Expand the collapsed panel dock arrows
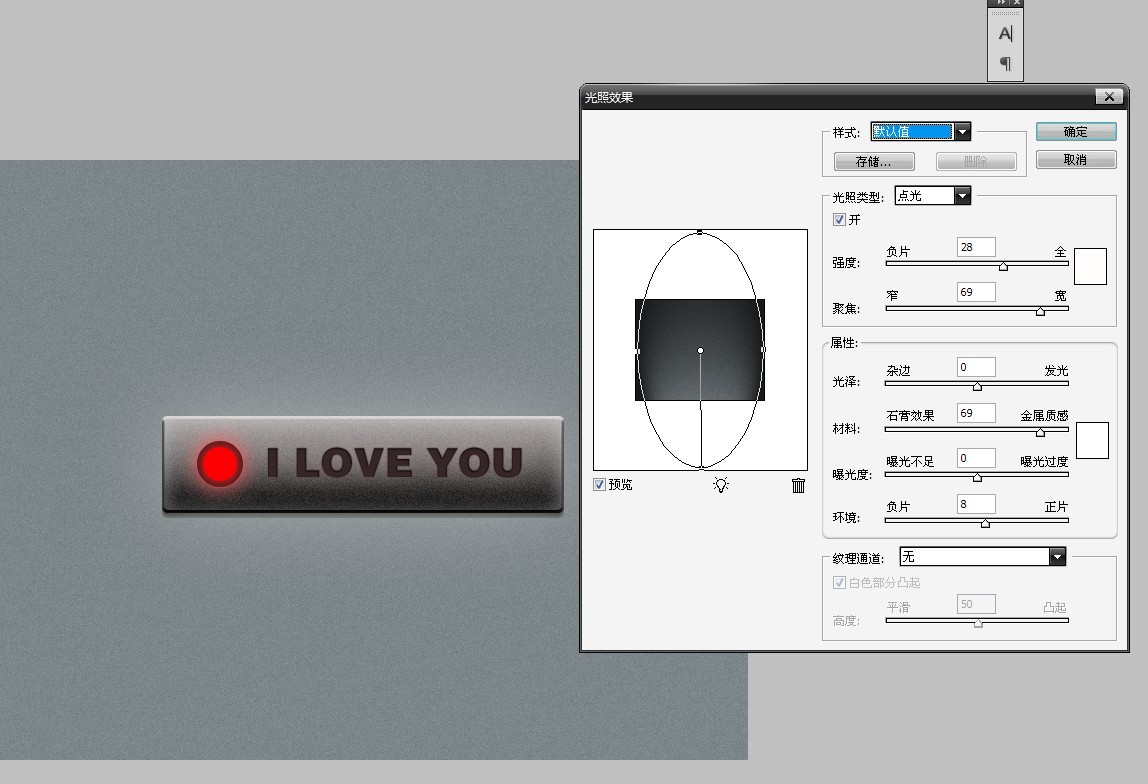This screenshot has height=784, width=1148. pyautogui.click(x=1001, y=3)
